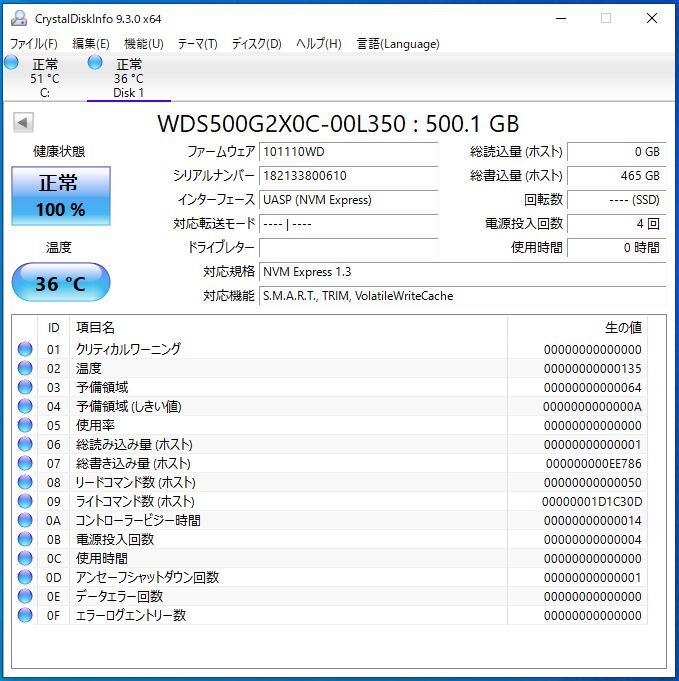Click the status orb for row 0B 電源投入回数
Viewport: 679px width, 681px height.
coord(25,539)
